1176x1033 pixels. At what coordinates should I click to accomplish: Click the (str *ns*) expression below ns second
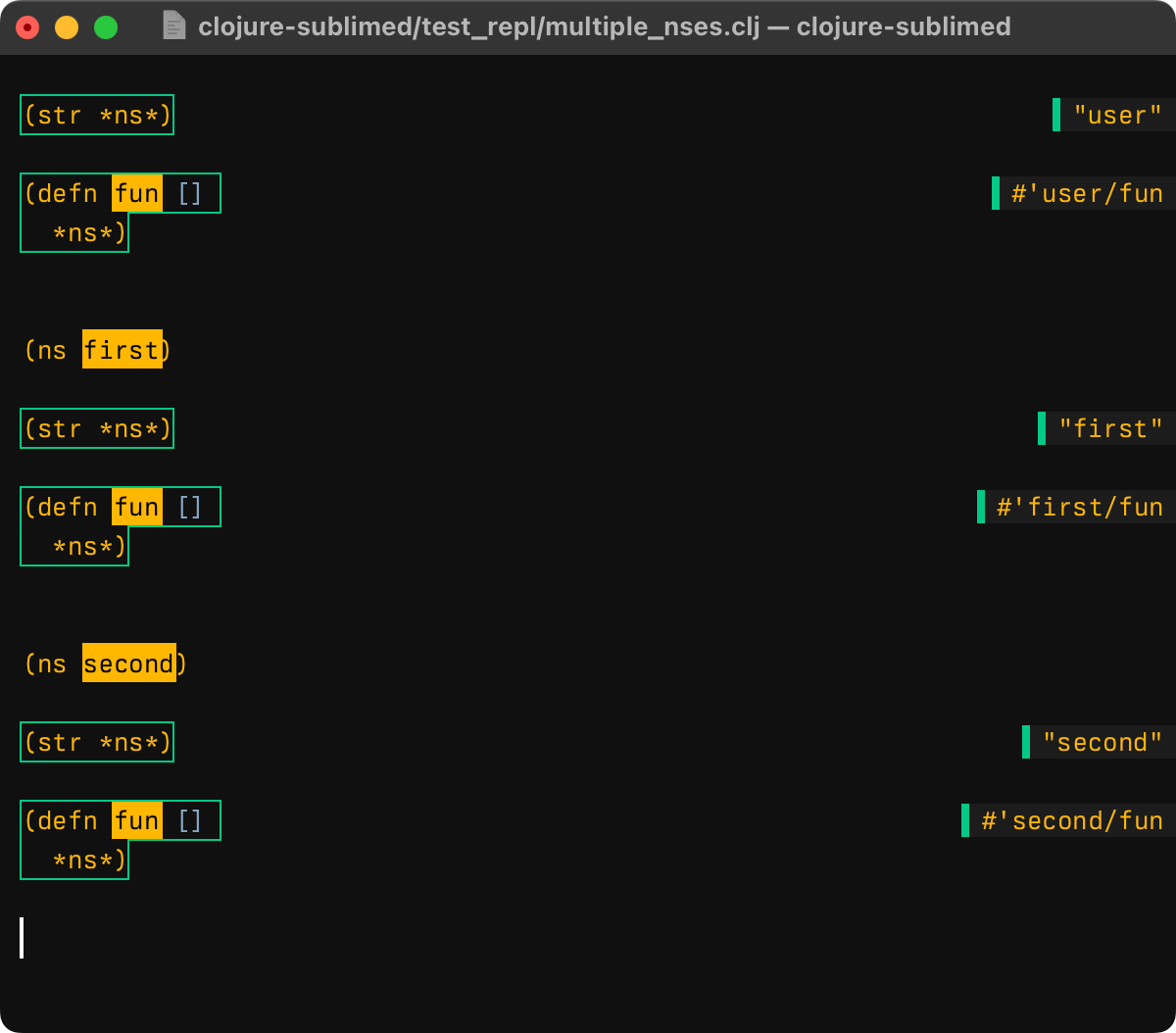tap(97, 743)
